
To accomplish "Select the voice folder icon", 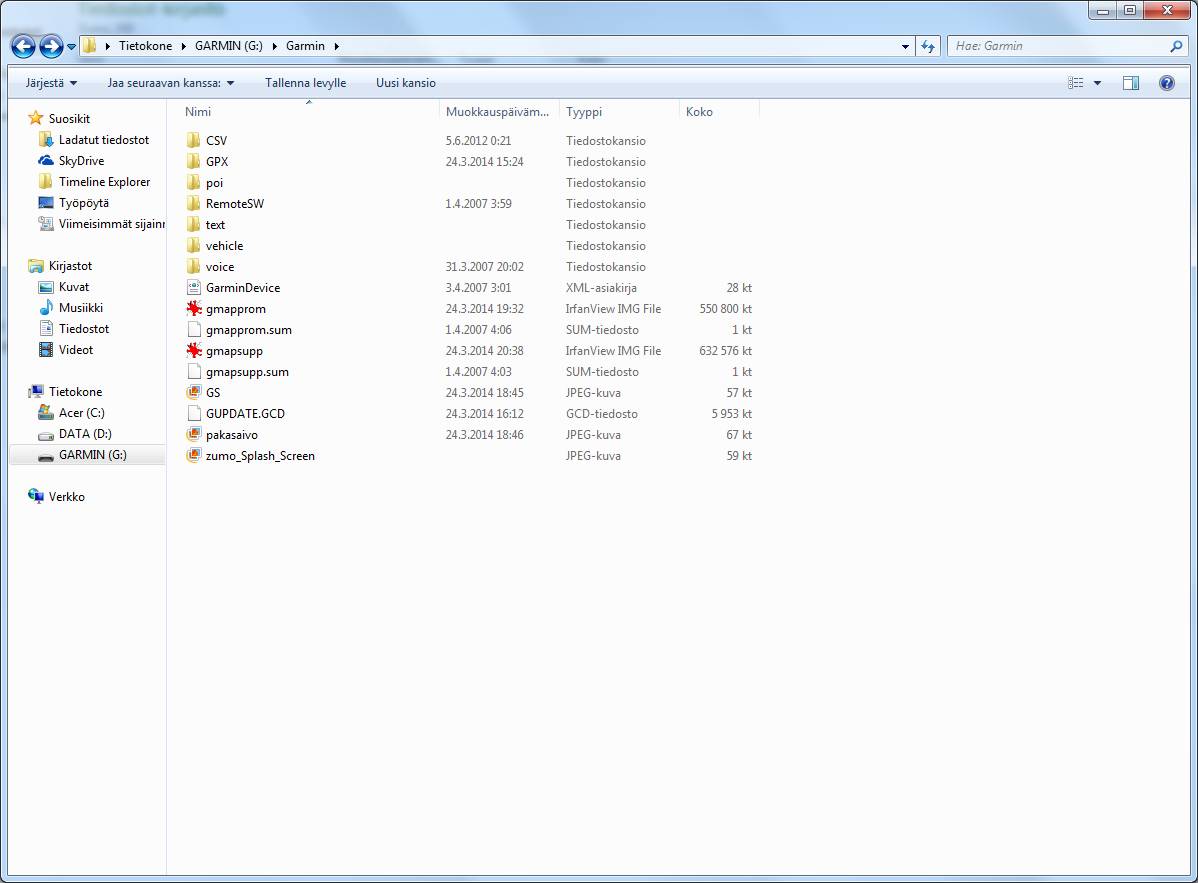I will 194,267.
